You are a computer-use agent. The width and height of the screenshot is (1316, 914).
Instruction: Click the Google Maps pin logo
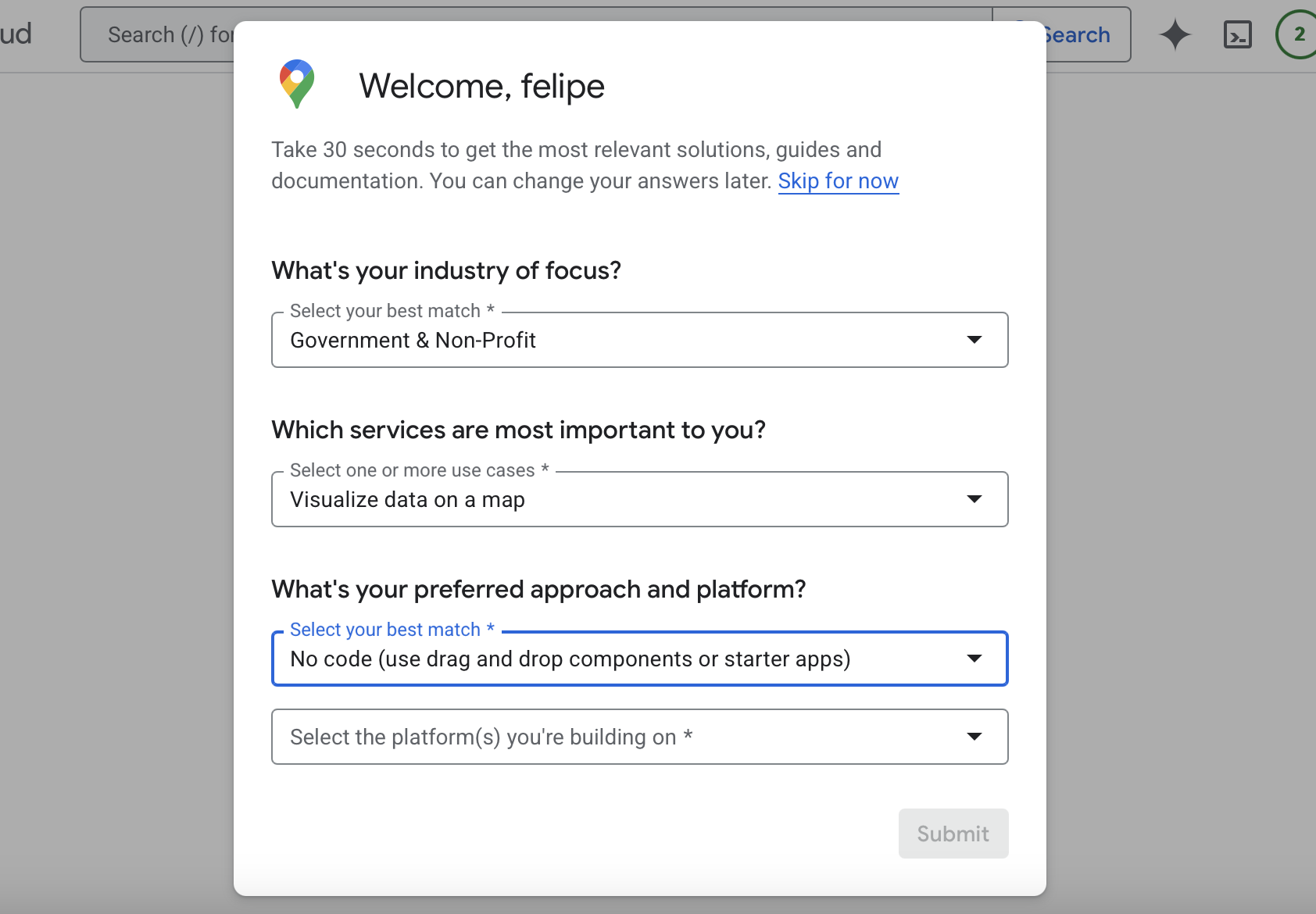point(297,84)
